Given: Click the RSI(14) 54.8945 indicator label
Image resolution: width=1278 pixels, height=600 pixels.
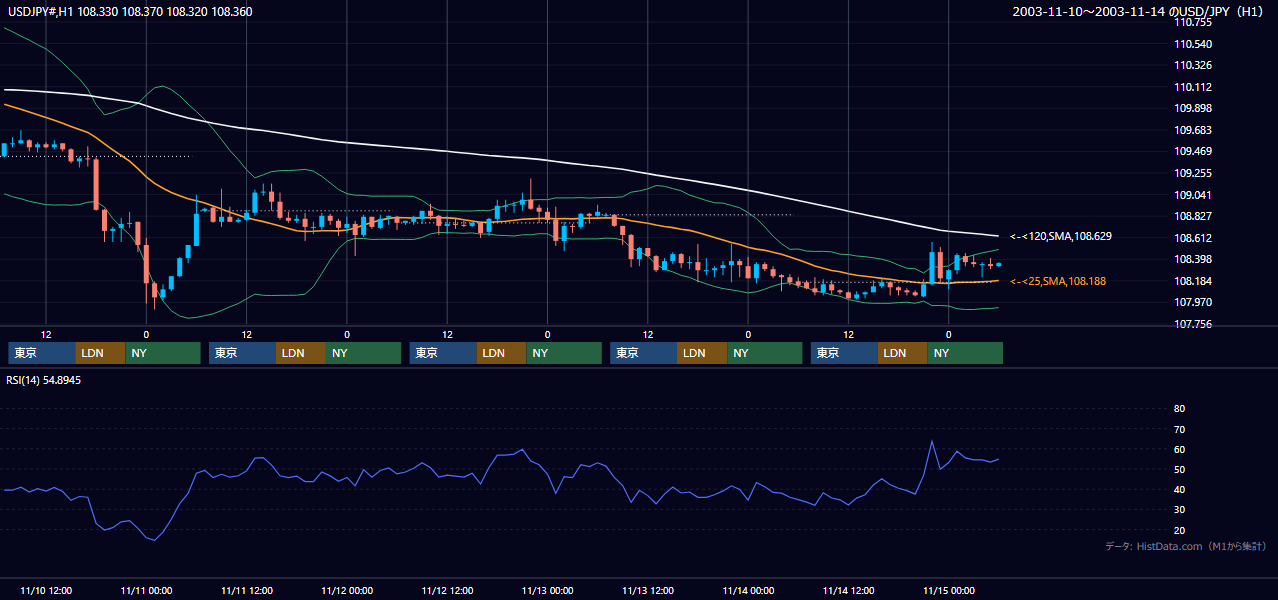Looking at the screenshot, I should [x=43, y=380].
